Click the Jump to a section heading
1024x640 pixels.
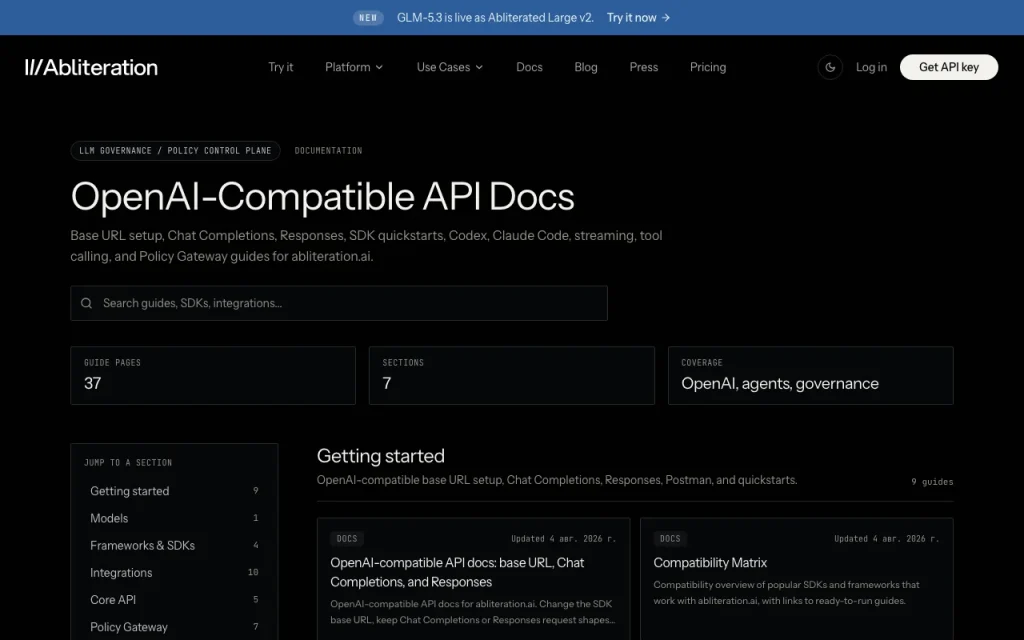coord(128,462)
